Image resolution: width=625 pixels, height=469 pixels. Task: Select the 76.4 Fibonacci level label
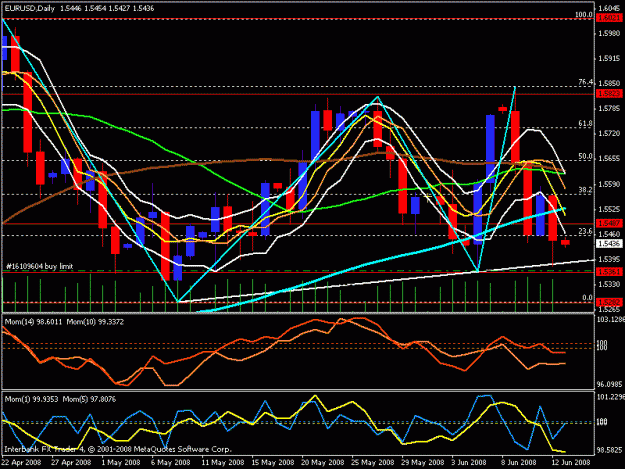click(586, 82)
